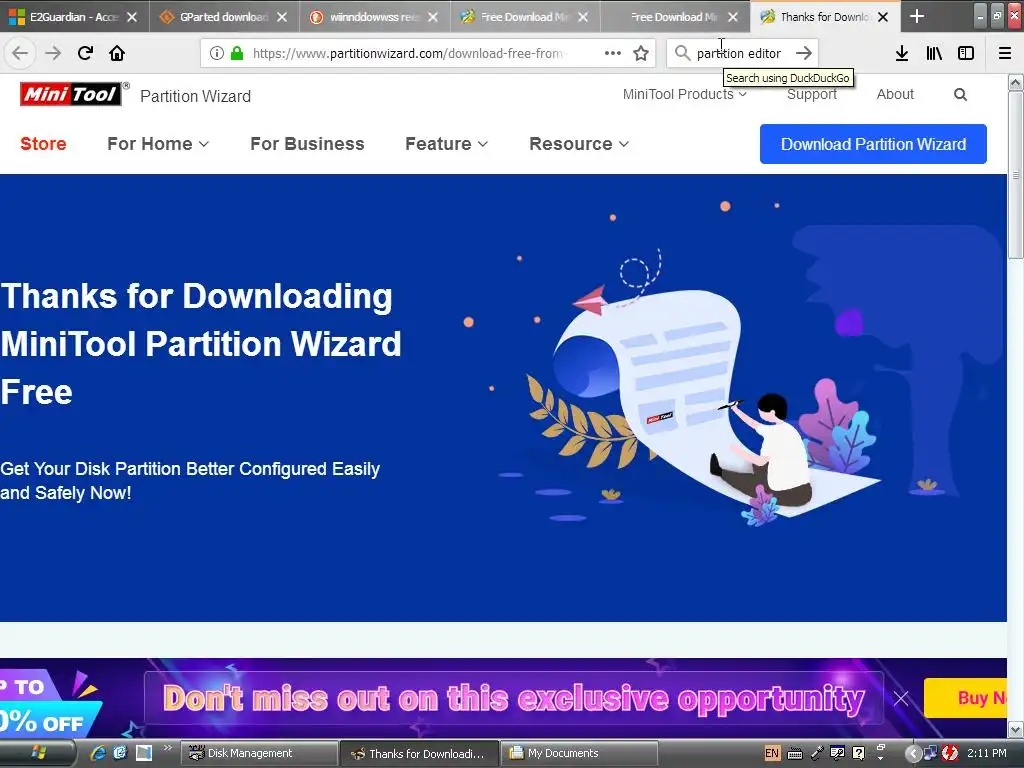
Task: Open a new browser tab
Action: pyautogui.click(x=916, y=17)
